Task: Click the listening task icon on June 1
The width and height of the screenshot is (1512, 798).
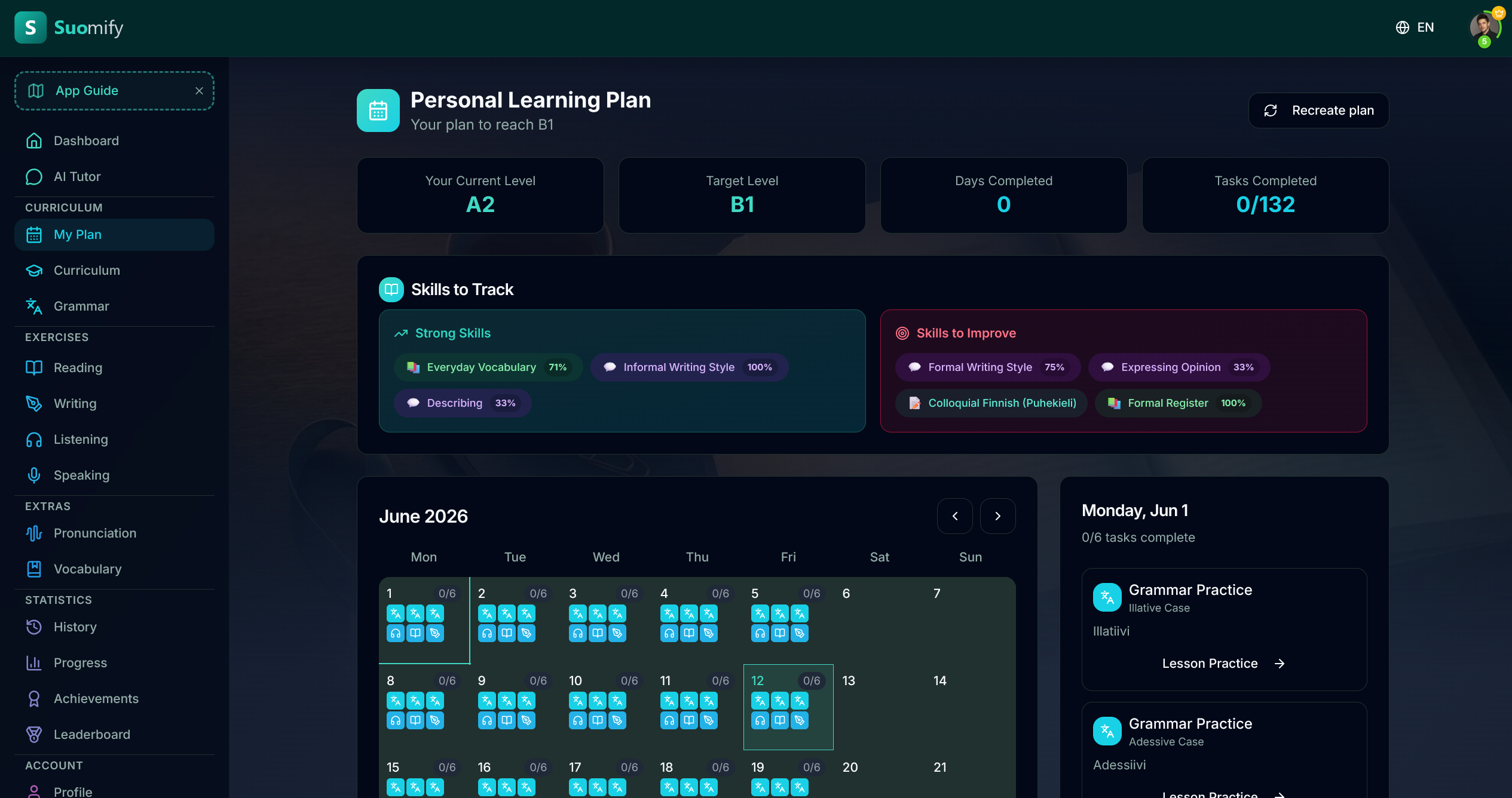Action: coord(396,633)
